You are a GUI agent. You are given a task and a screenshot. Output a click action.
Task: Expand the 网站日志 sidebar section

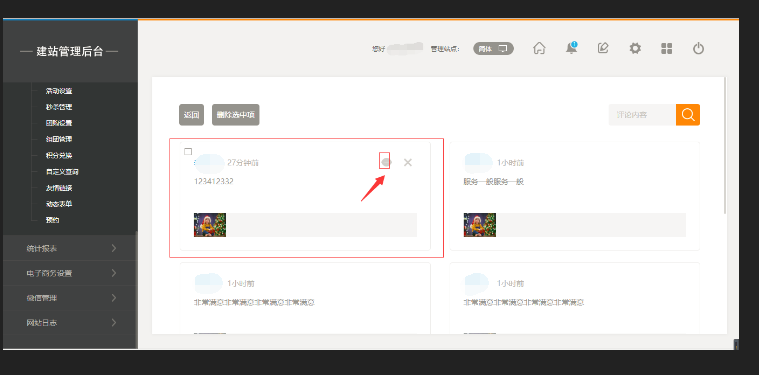(x=70, y=322)
